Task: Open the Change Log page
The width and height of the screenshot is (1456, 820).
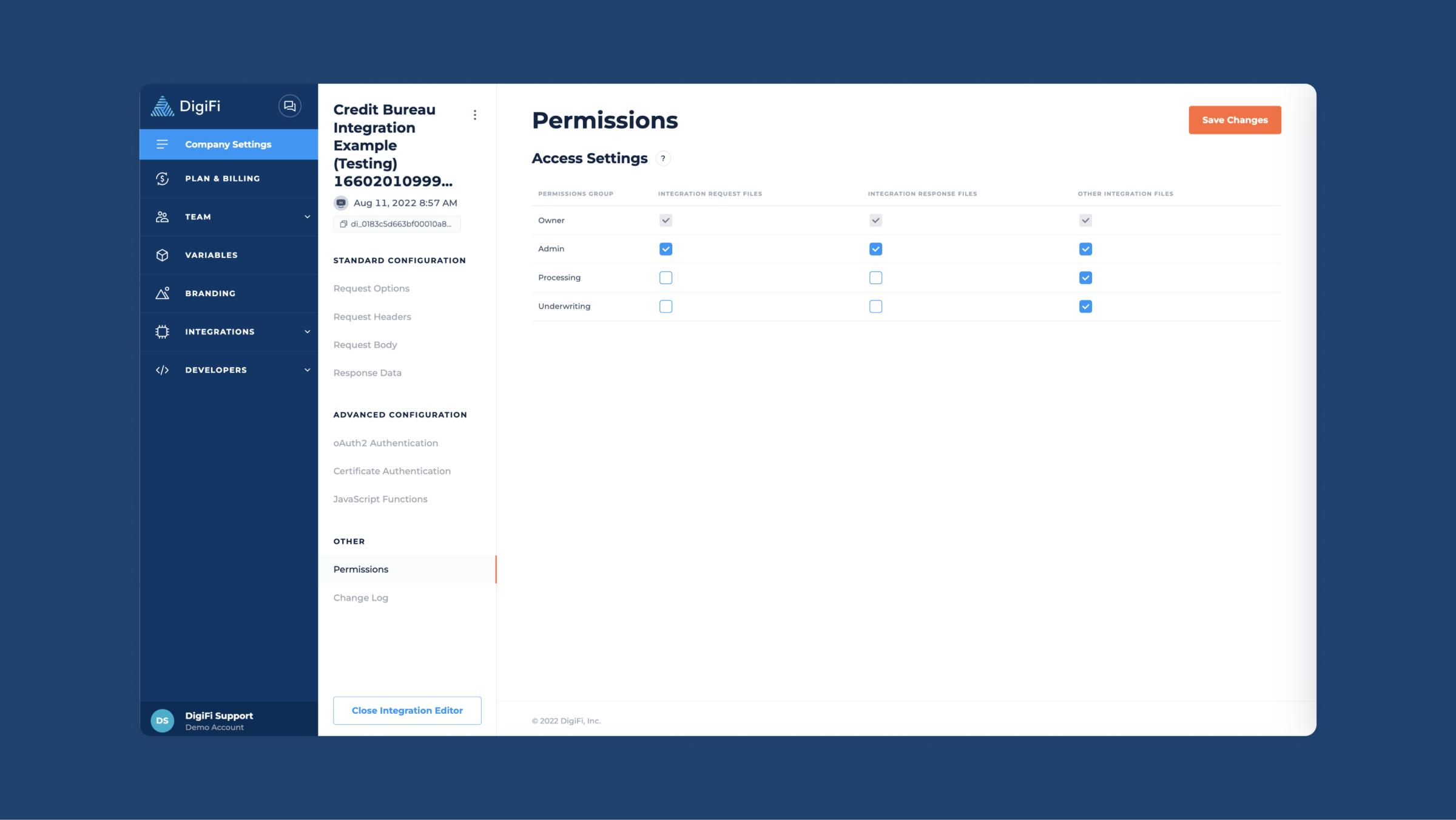Action: (360, 598)
